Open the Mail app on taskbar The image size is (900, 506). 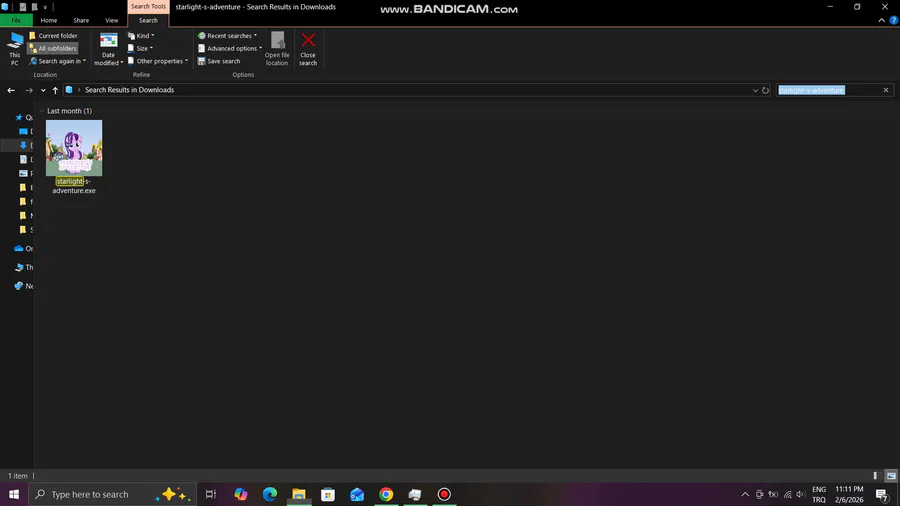[357, 494]
